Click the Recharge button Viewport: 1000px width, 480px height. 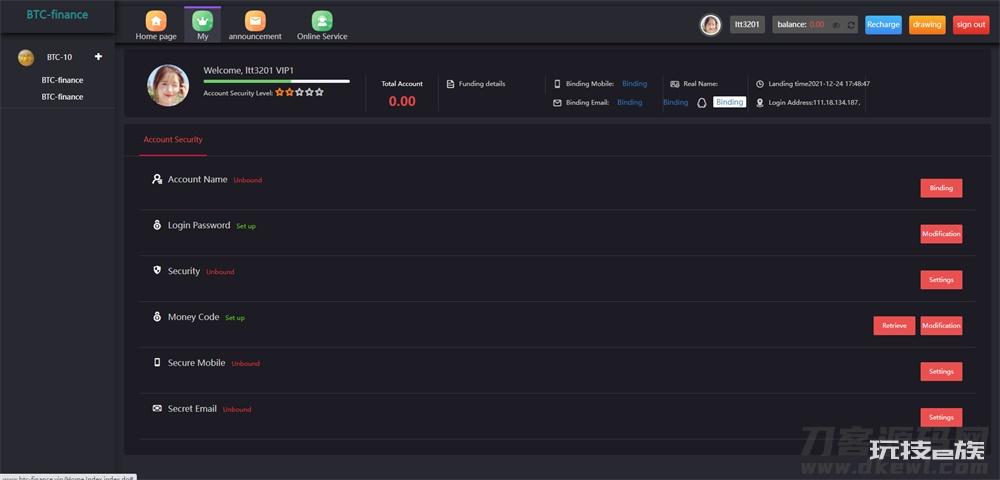[883, 25]
